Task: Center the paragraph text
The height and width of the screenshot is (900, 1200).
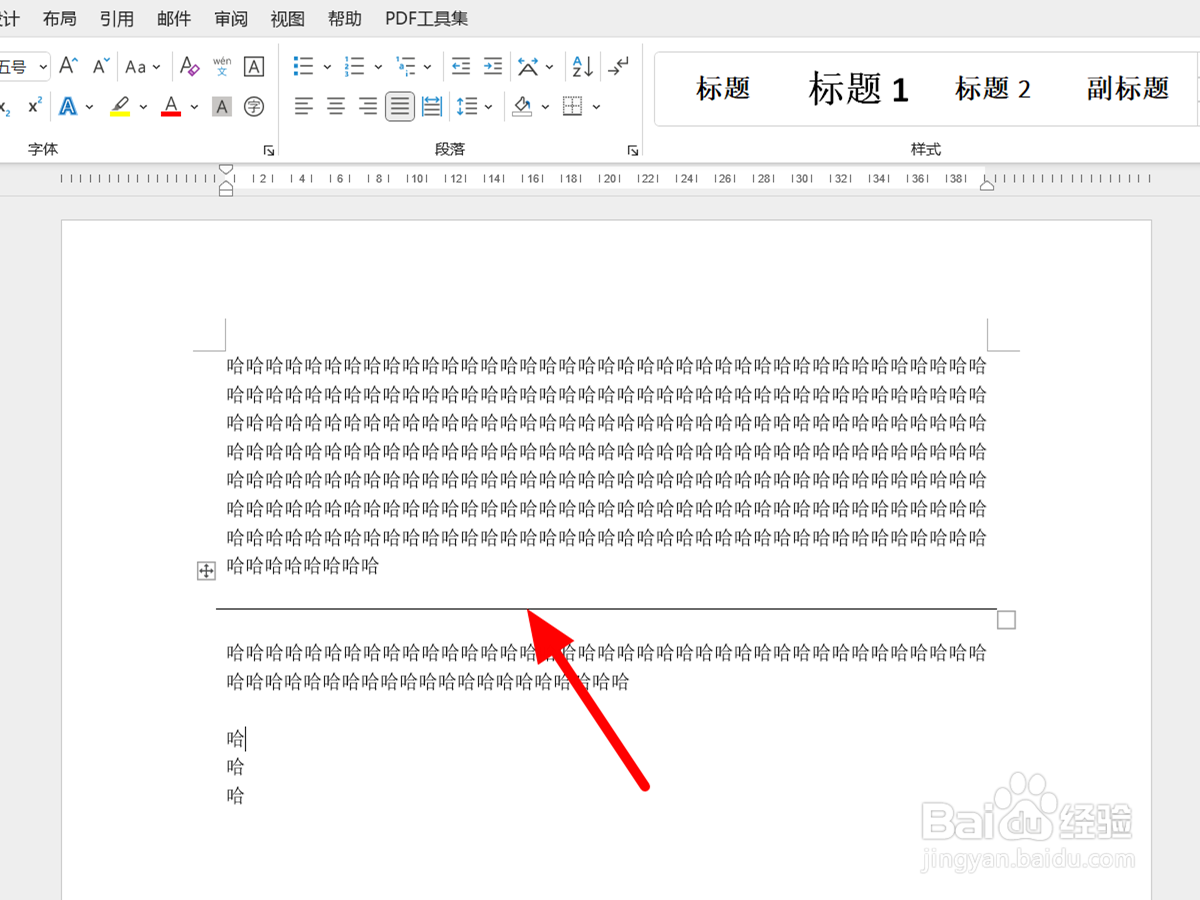Action: [336, 106]
